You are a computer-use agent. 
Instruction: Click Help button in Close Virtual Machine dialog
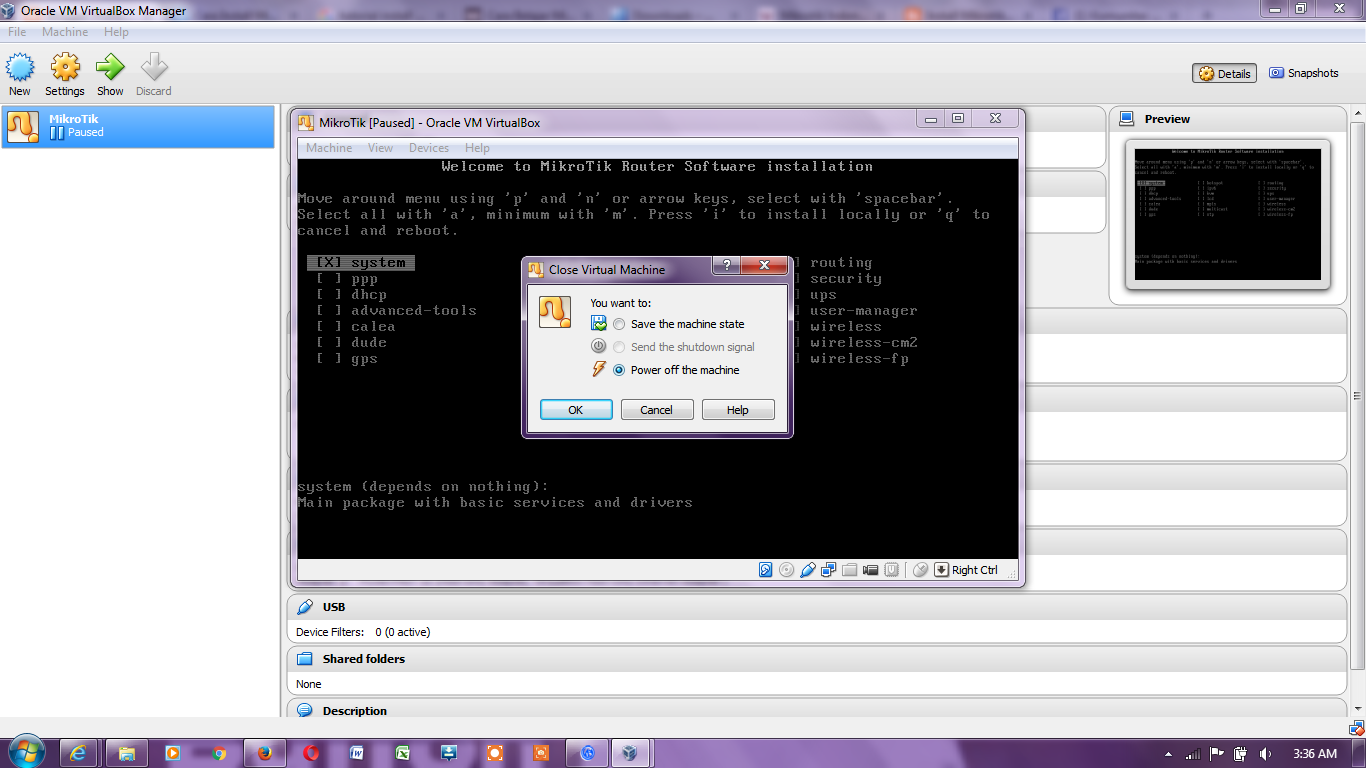[x=738, y=410]
